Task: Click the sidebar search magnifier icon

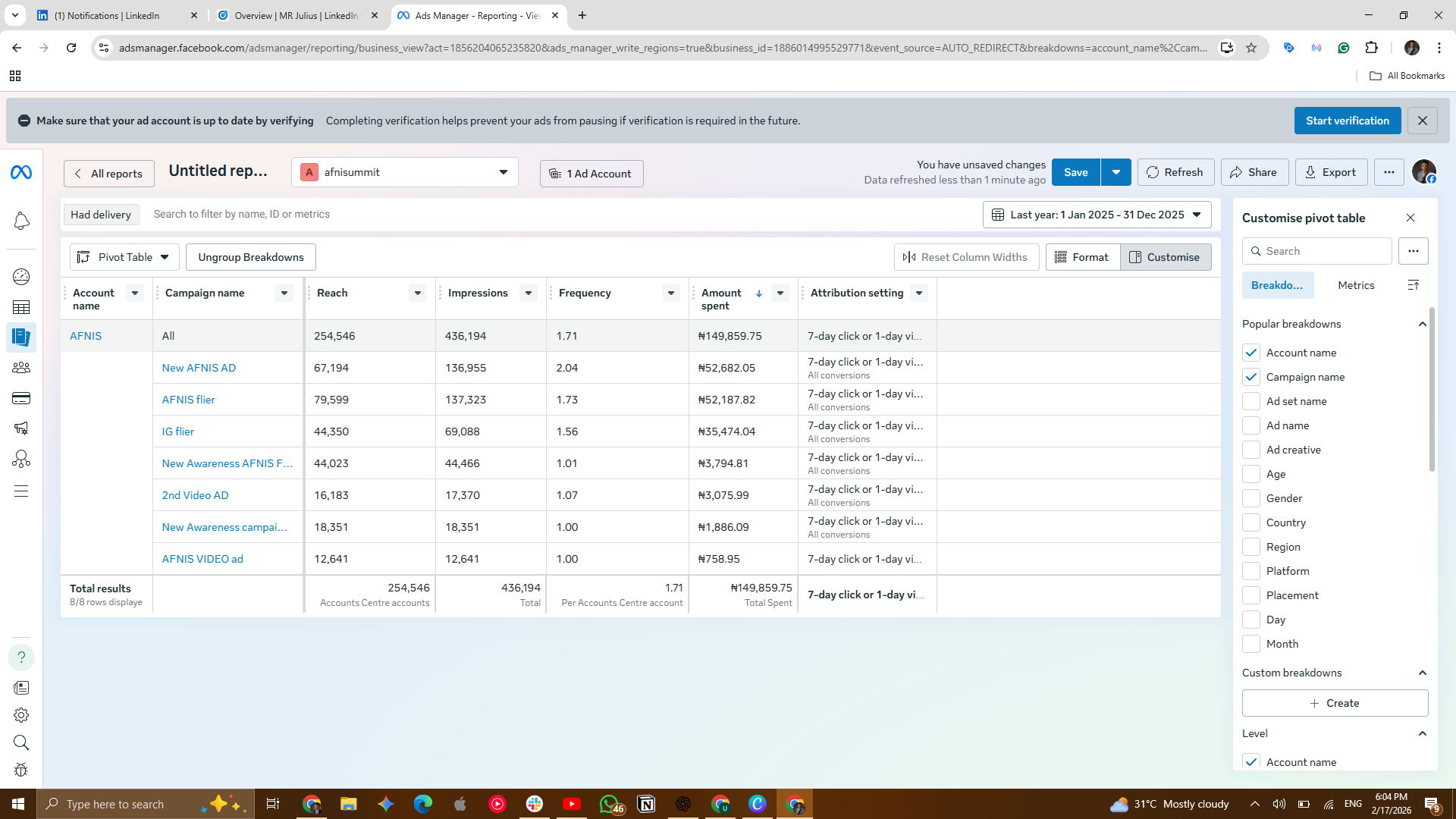Action: 21,742
